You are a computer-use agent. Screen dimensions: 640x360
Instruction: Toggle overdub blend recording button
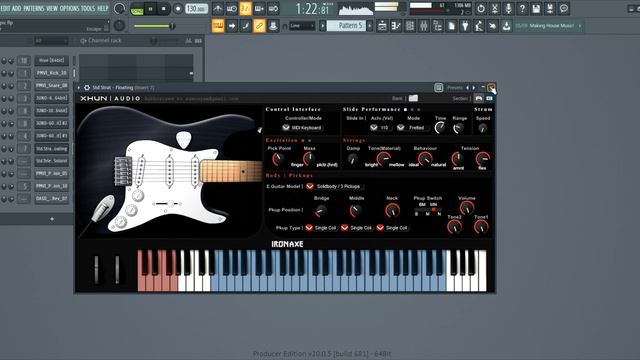point(259,8)
